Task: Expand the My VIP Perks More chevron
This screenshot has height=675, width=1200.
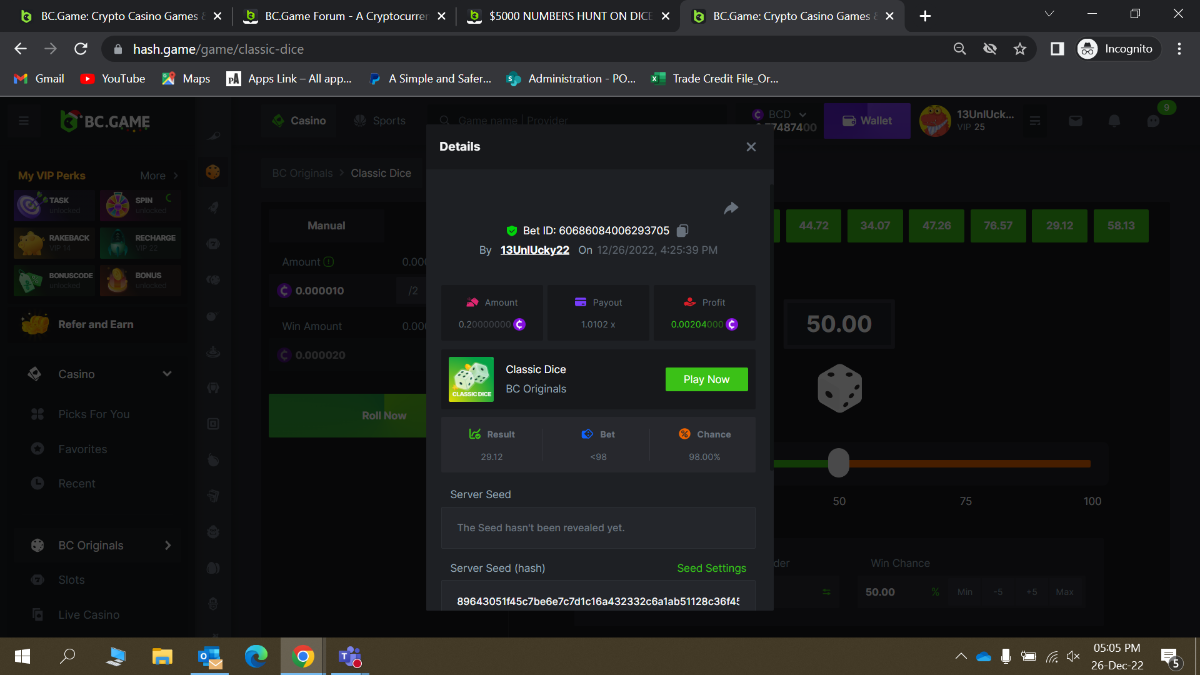Action: 175,176
